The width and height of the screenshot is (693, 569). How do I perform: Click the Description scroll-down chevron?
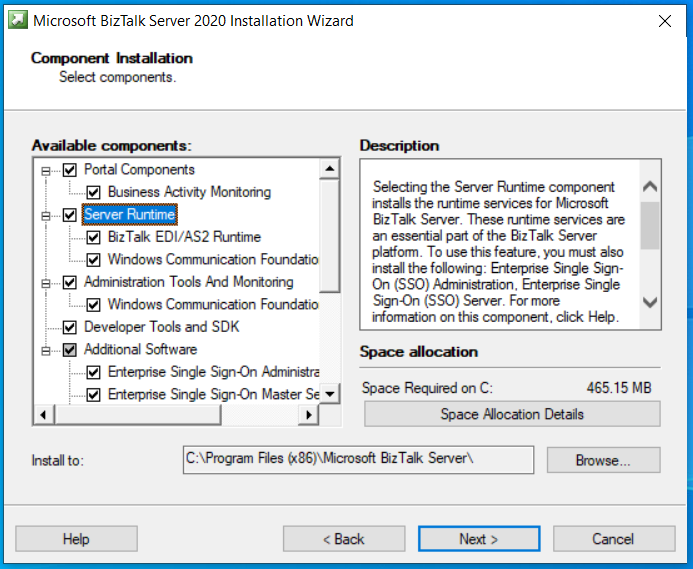click(650, 302)
